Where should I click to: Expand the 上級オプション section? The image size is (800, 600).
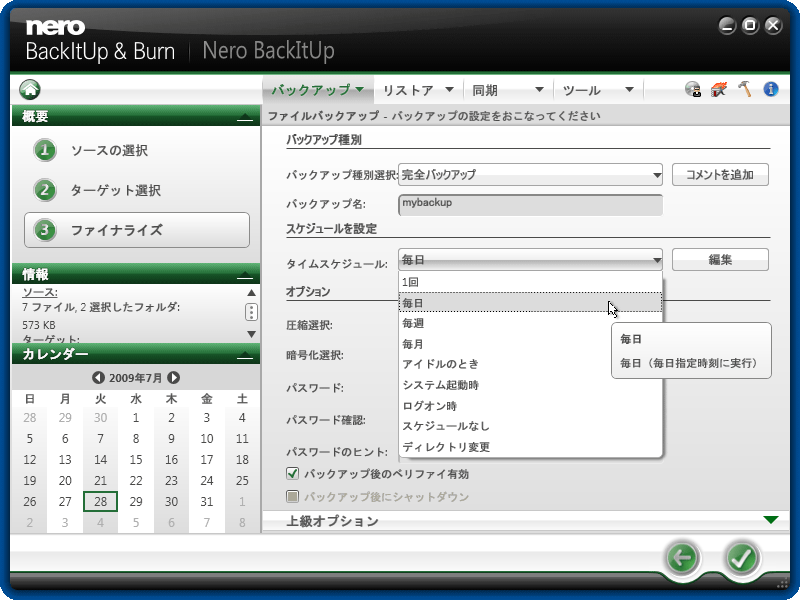click(x=771, y=520)
